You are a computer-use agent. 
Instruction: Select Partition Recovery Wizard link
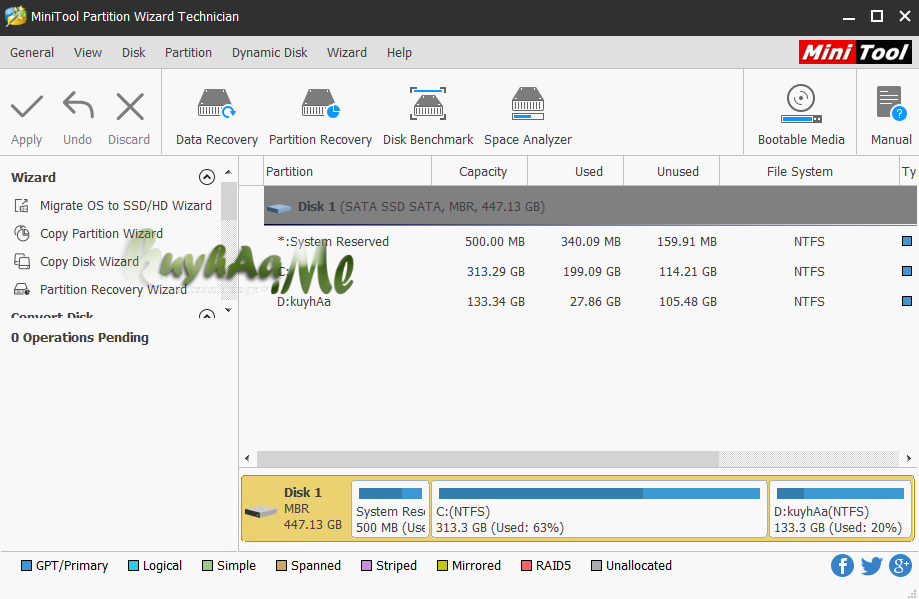tap(113, 290)
